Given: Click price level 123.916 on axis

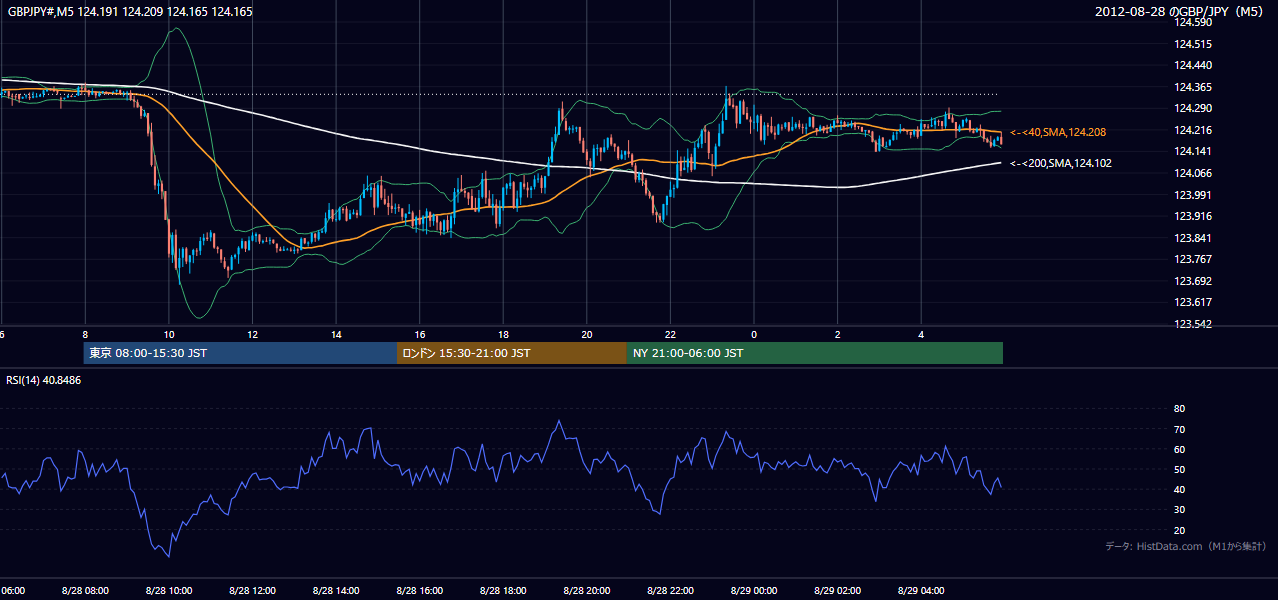Looking at the screenshot, I should (1192, 216).
